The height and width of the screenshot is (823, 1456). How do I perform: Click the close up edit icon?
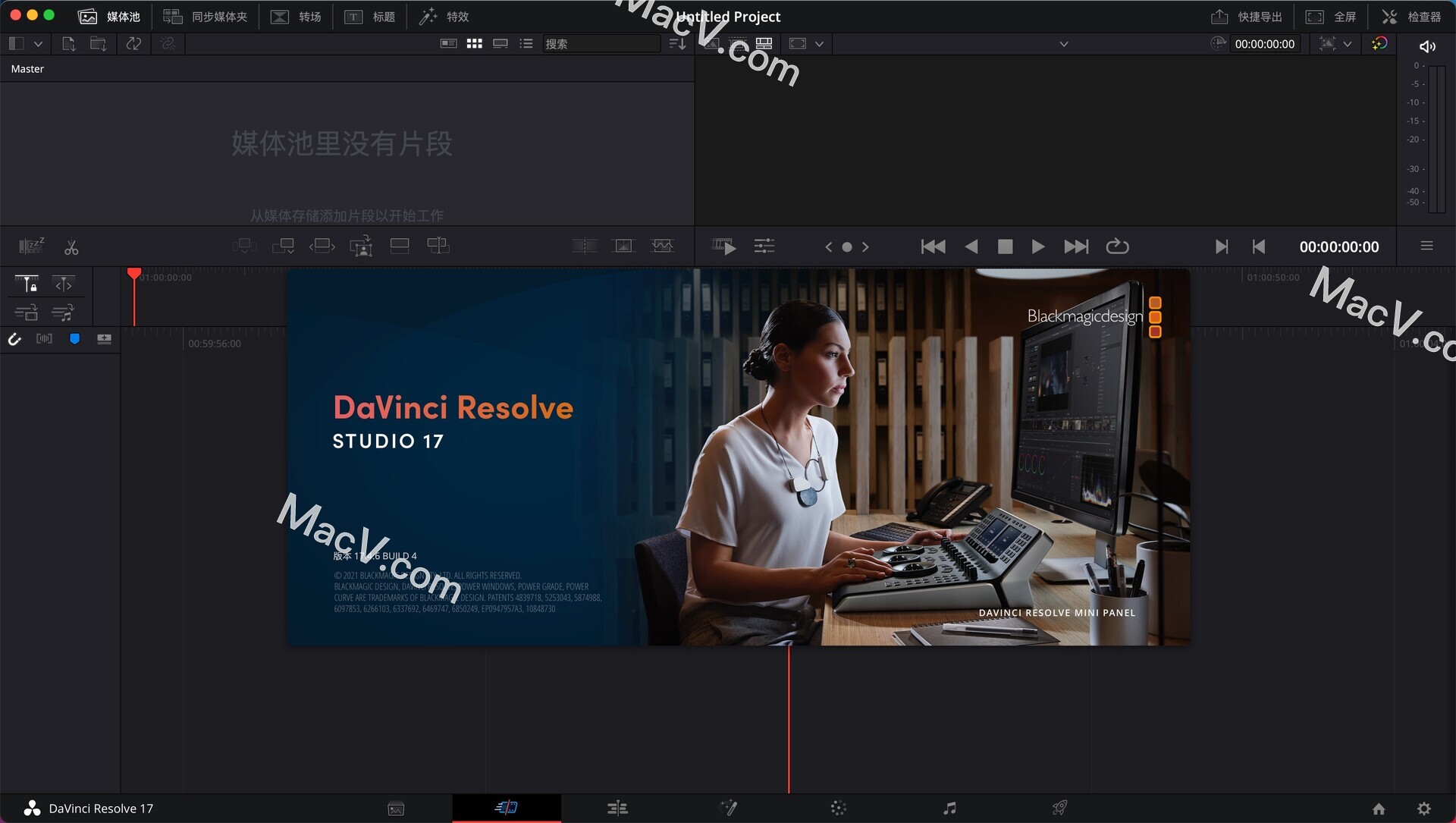click(361, 246)
